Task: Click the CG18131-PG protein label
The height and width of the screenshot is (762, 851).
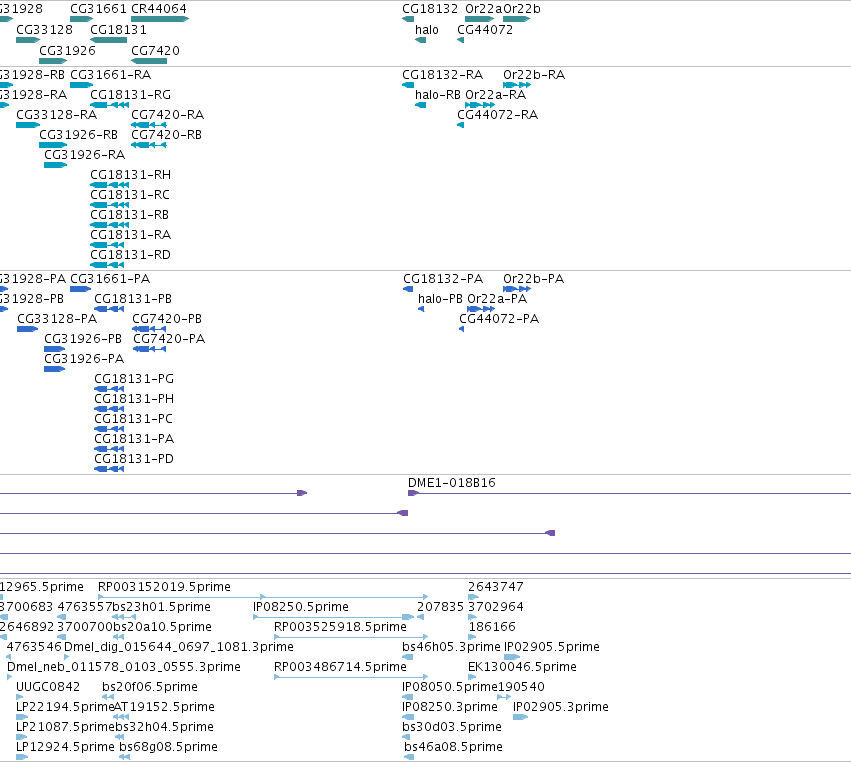Action: point(134,379)
